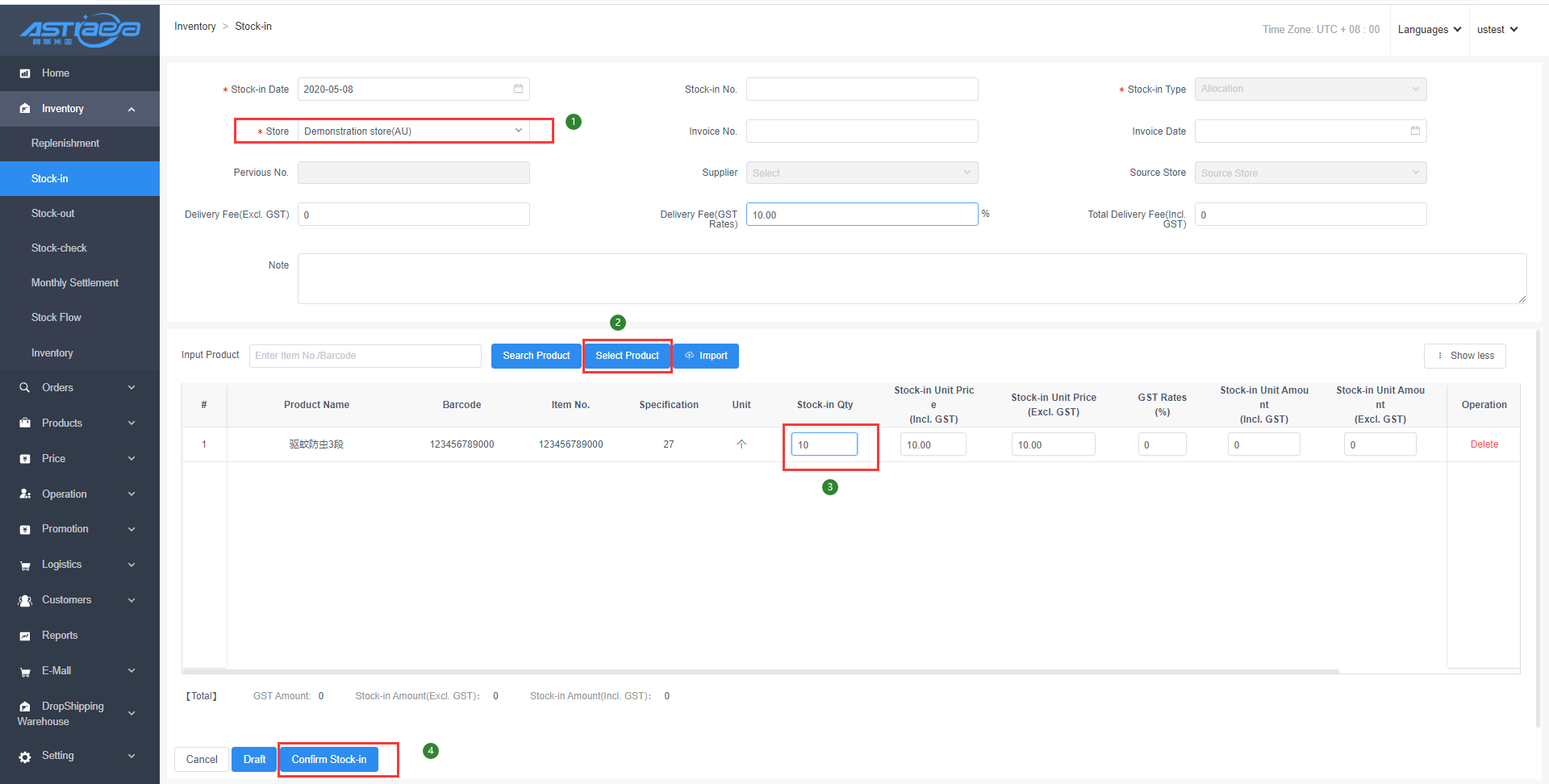Click the Setting gear icon
This screenshot has height=784, width=1549.
[x=25, y=757]
